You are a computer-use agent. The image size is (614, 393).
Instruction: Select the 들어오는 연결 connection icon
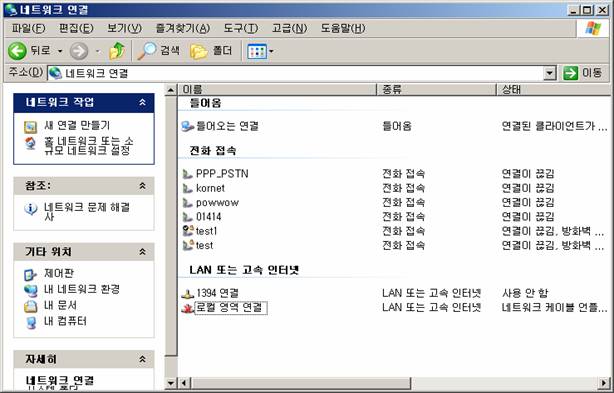pyautogui.click(x=188, y=126)
